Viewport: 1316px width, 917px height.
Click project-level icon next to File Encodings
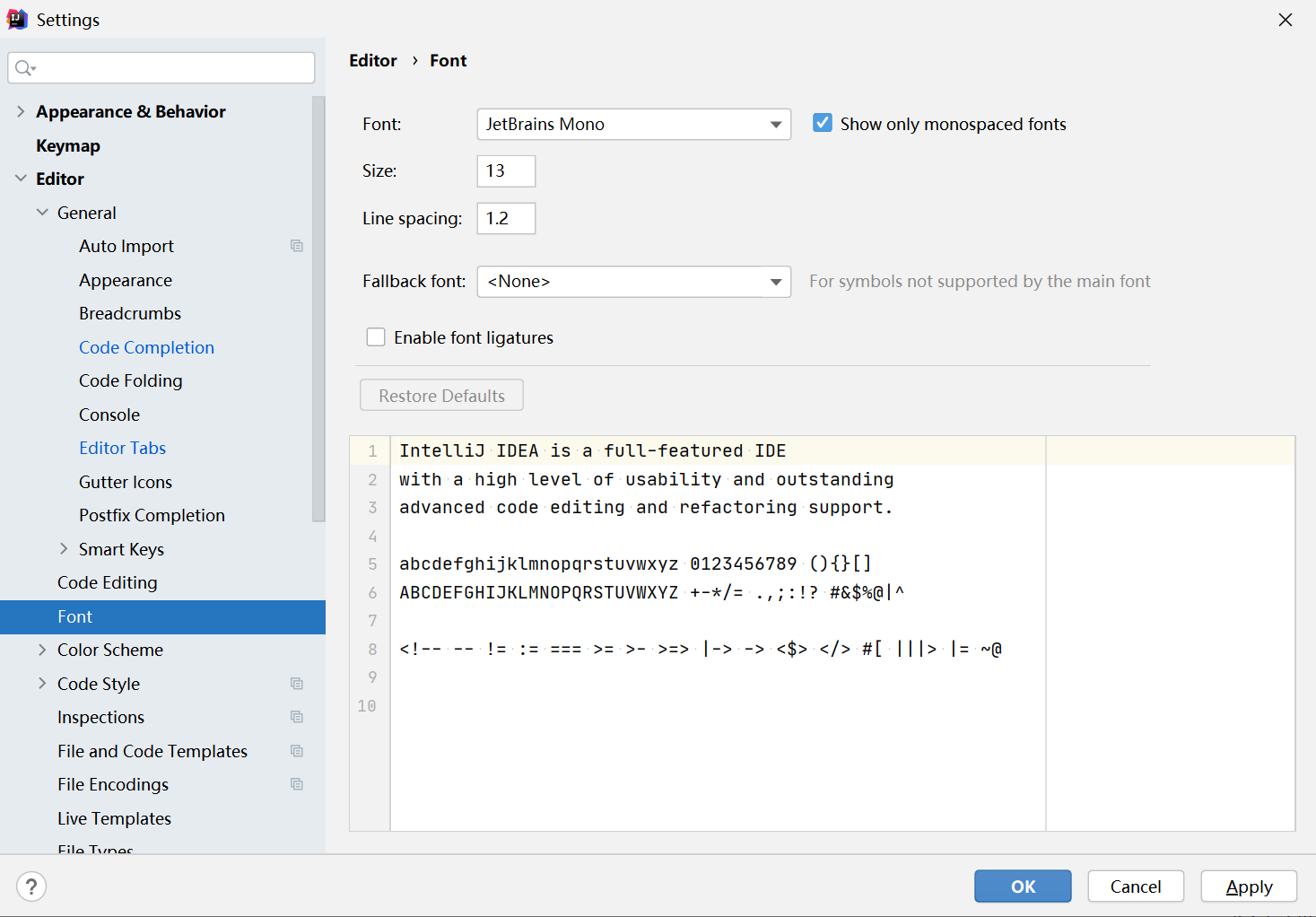click(297, 784)
